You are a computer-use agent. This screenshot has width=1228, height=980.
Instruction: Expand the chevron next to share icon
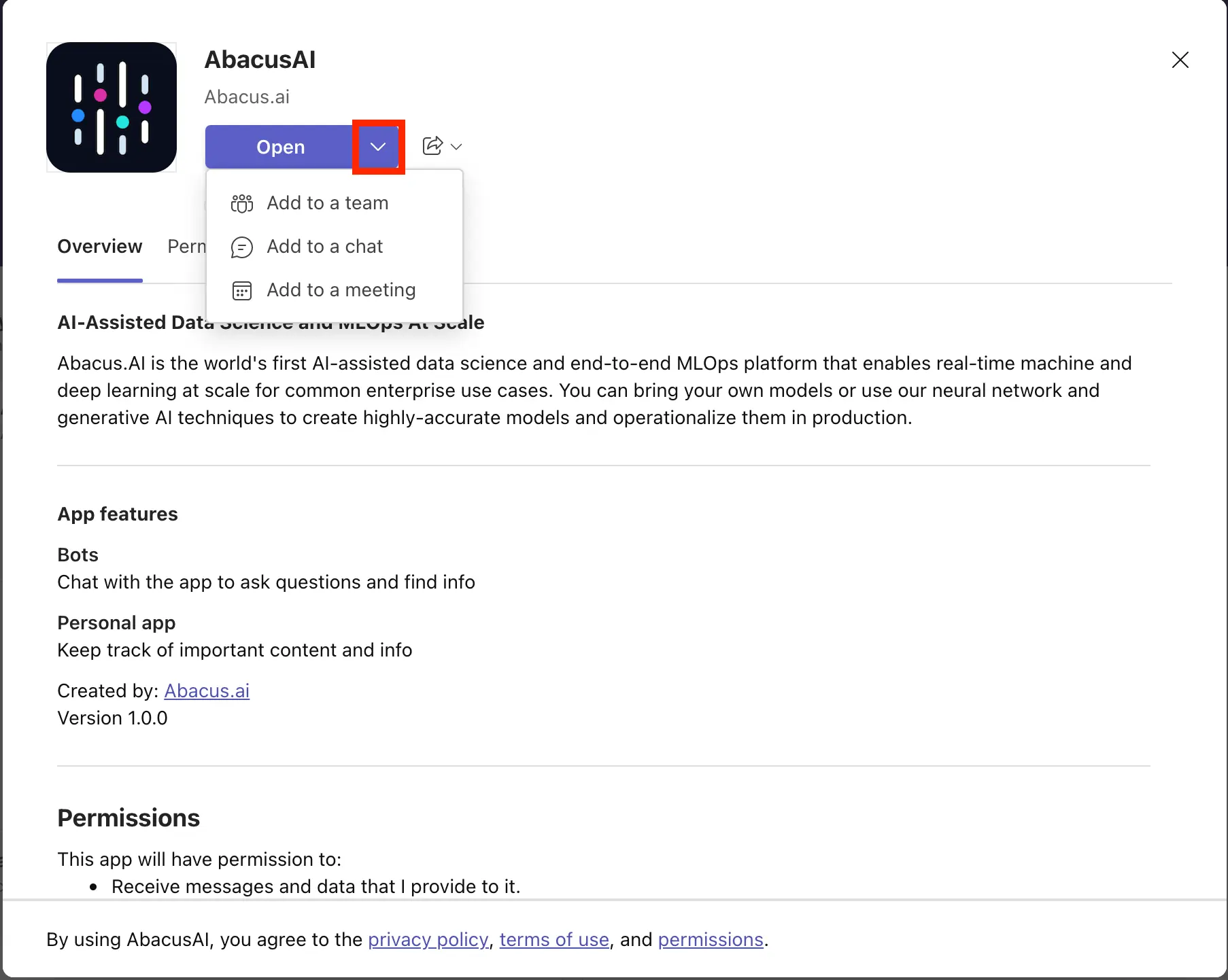click(x=457, y=147)
